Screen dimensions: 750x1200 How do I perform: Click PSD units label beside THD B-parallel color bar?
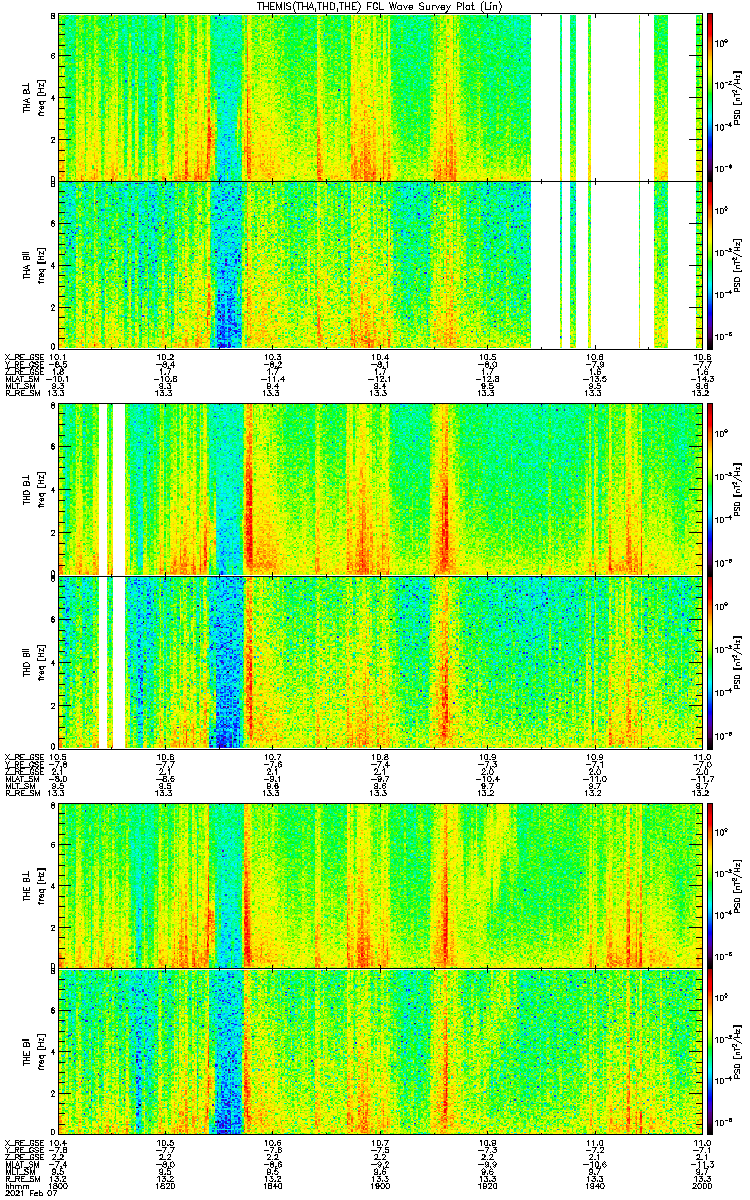point(738,661)
